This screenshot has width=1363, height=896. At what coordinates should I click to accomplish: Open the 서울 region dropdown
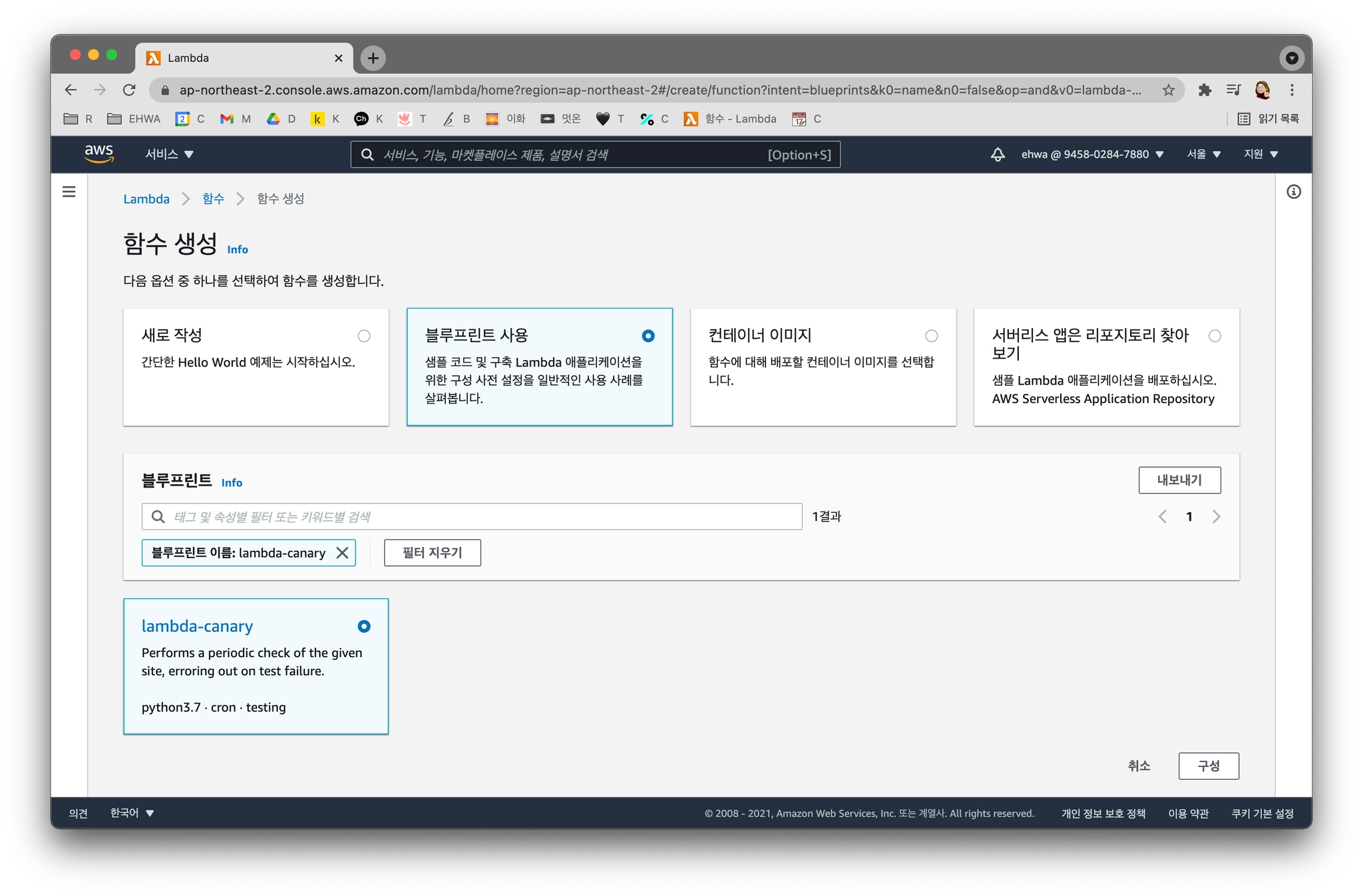1203,154
